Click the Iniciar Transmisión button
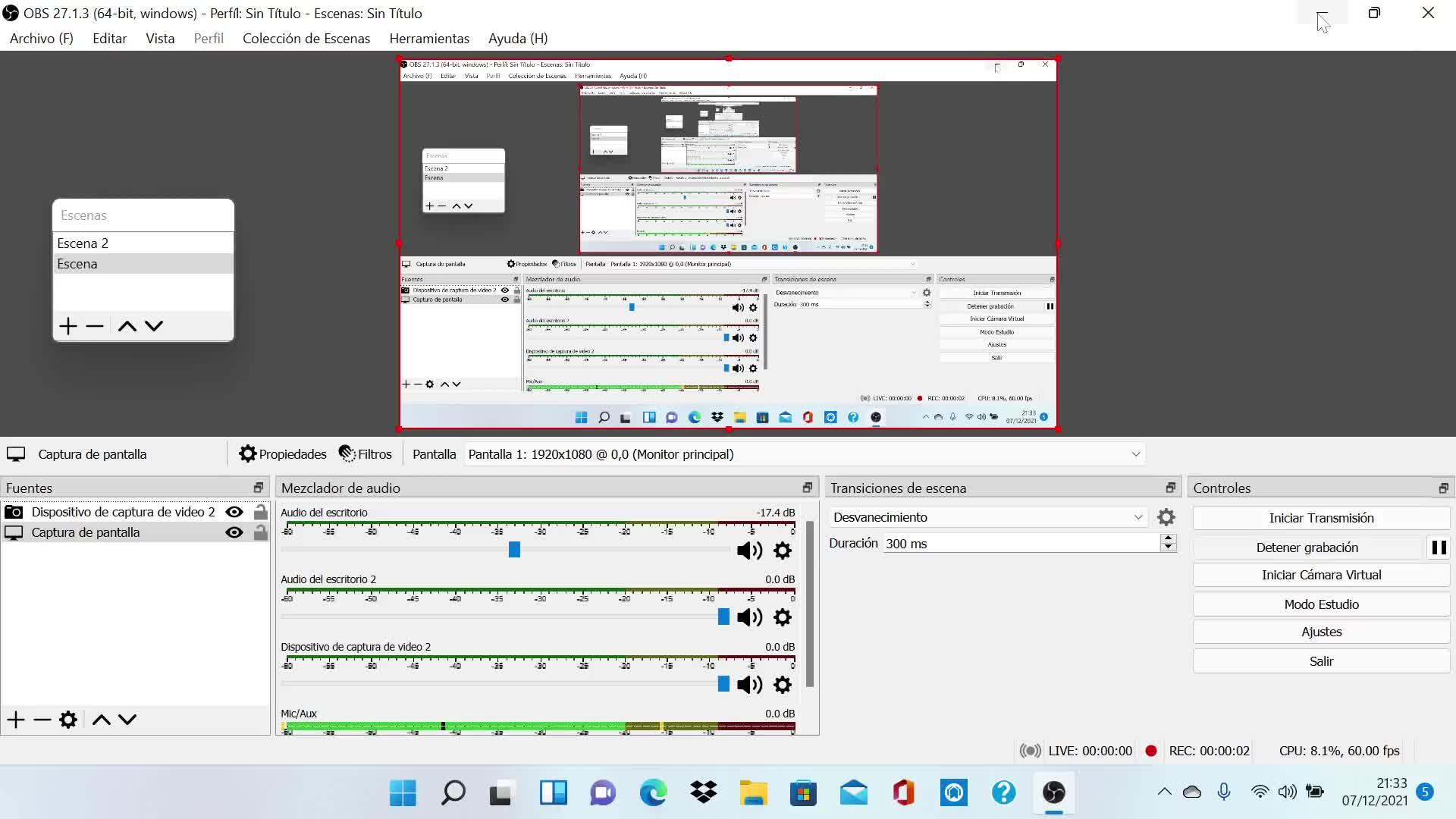The height and width of the screenshot is (819, 1456). coord(1321,518)
